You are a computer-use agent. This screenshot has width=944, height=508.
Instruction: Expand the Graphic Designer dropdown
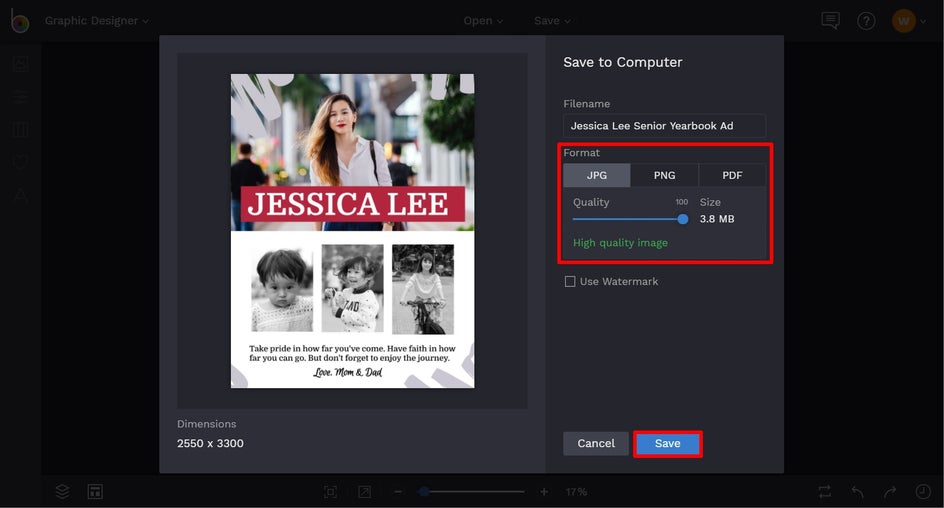tap(96, 20)
